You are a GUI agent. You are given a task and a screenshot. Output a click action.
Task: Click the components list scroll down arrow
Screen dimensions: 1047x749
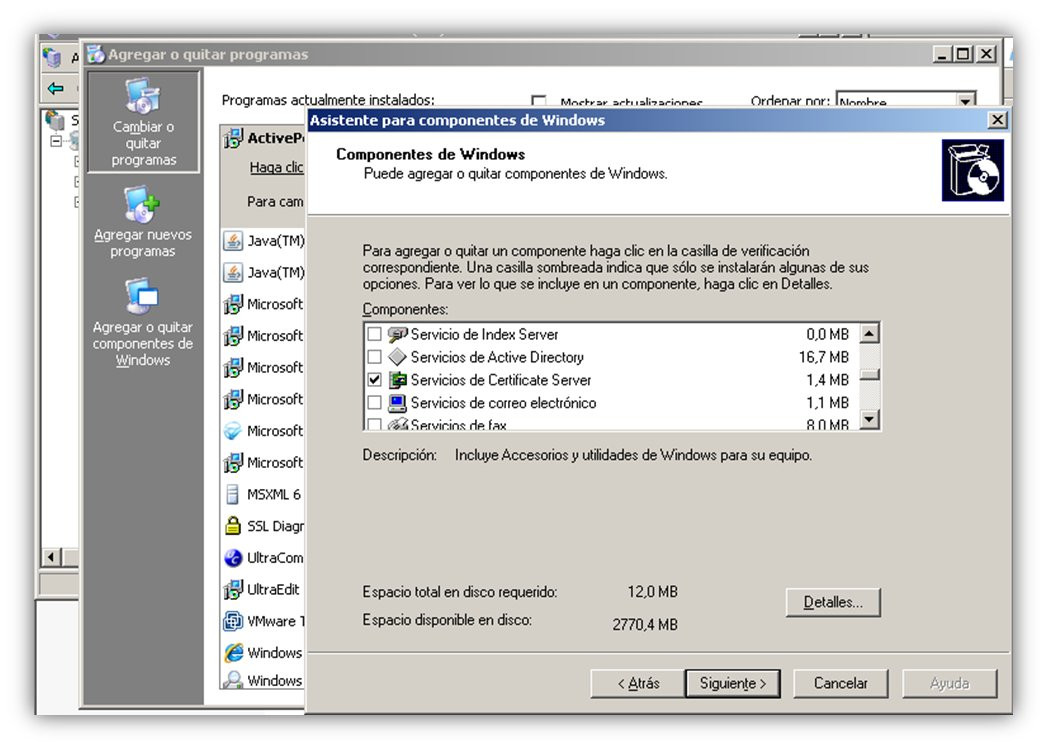click(x=869, y=419)
